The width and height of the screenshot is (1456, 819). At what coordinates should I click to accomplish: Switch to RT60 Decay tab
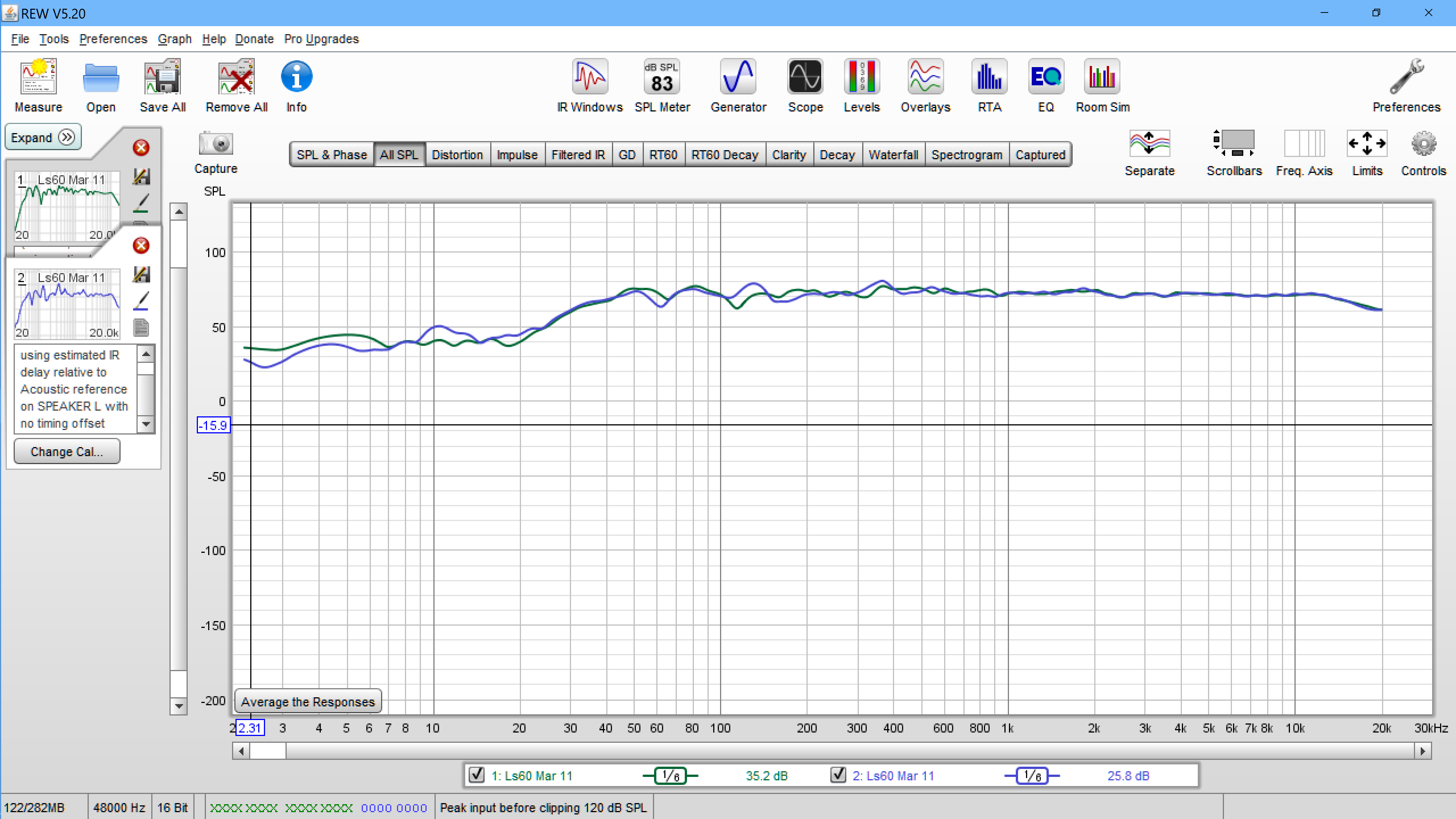coord(725,155)
